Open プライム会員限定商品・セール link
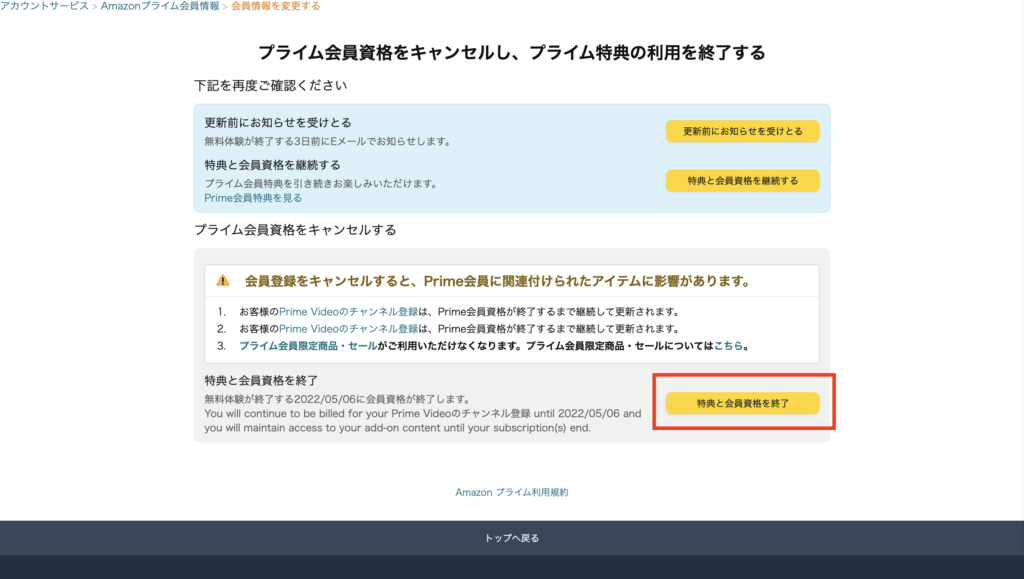Screen dimensions: 1024x579 [x=308, y=345]
